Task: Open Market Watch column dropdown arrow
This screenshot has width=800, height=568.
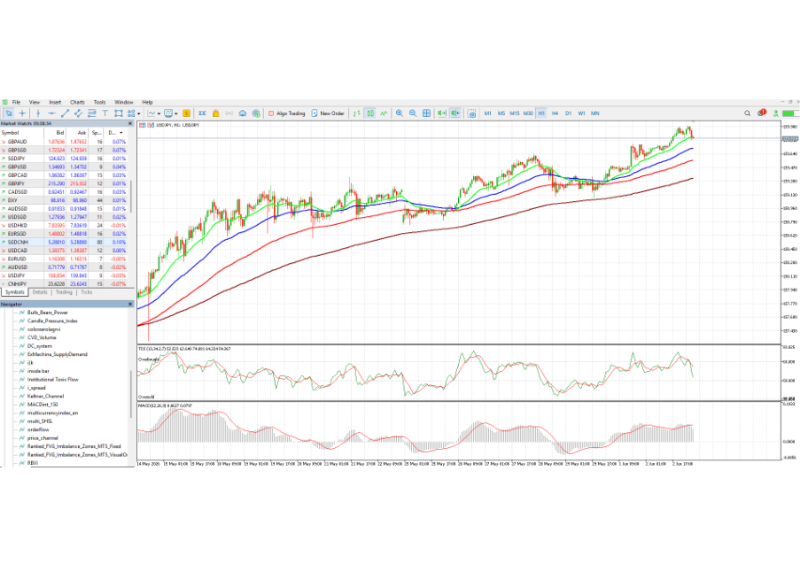Action: click(x=121, y=133)
